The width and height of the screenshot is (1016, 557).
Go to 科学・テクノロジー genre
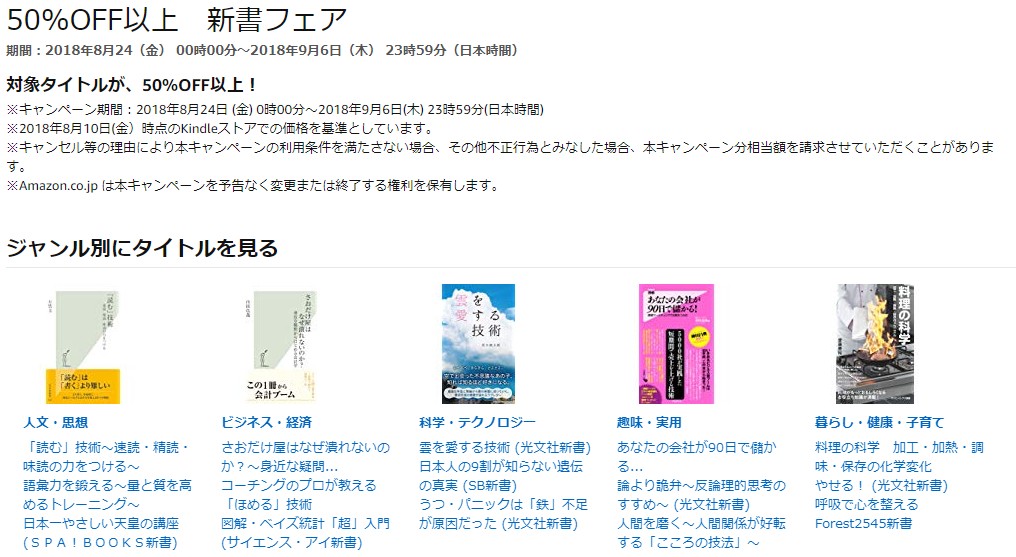point(478,423)
